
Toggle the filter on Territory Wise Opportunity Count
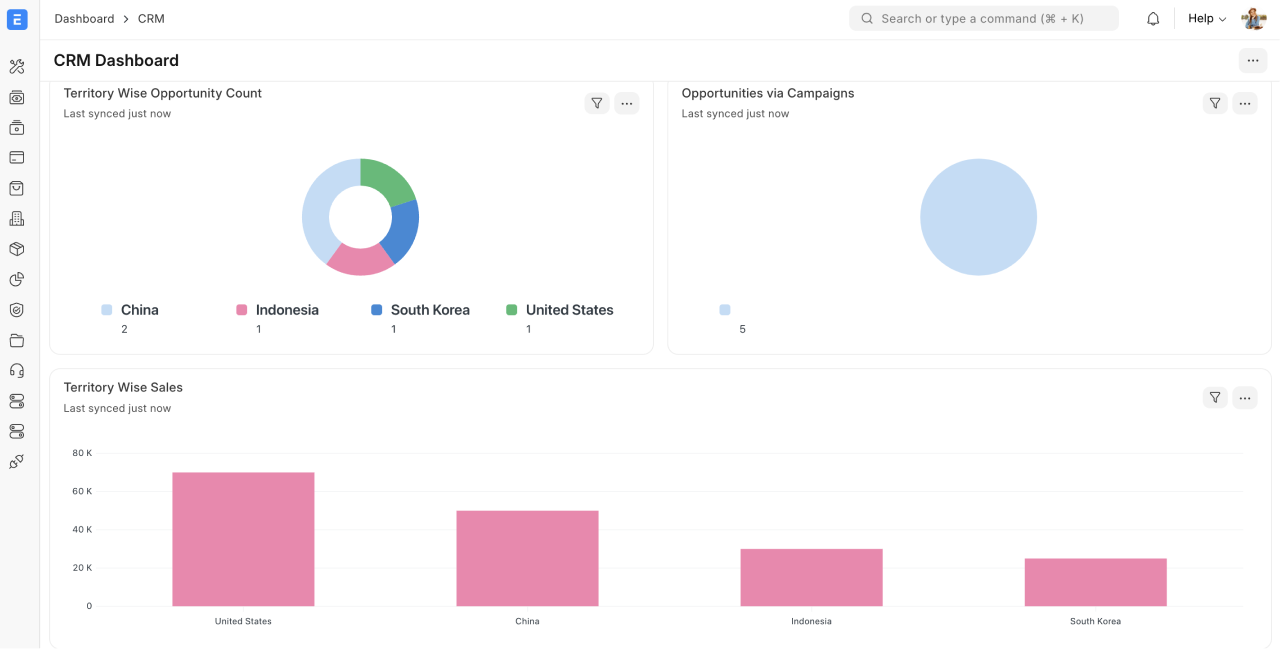pos(596,103)
